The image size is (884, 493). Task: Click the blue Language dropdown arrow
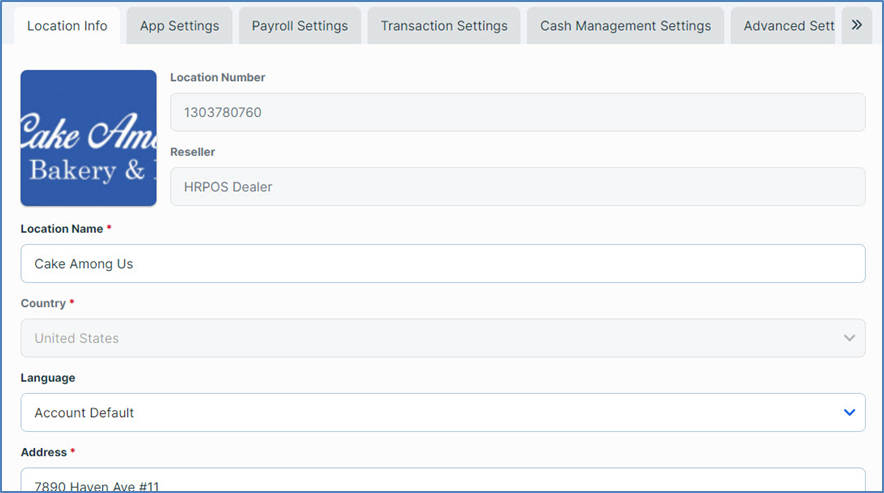(x=849, y=412)
